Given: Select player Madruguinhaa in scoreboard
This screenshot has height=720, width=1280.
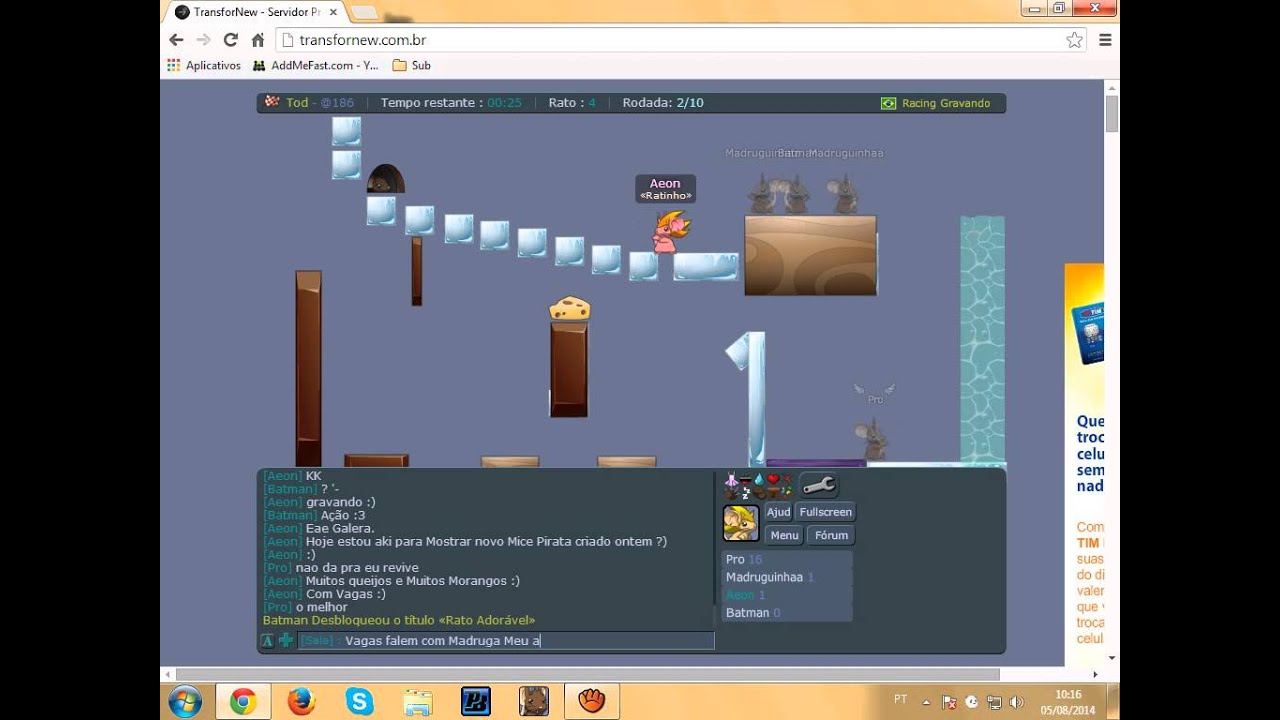Looking at the screenshot, I should 787,577.
